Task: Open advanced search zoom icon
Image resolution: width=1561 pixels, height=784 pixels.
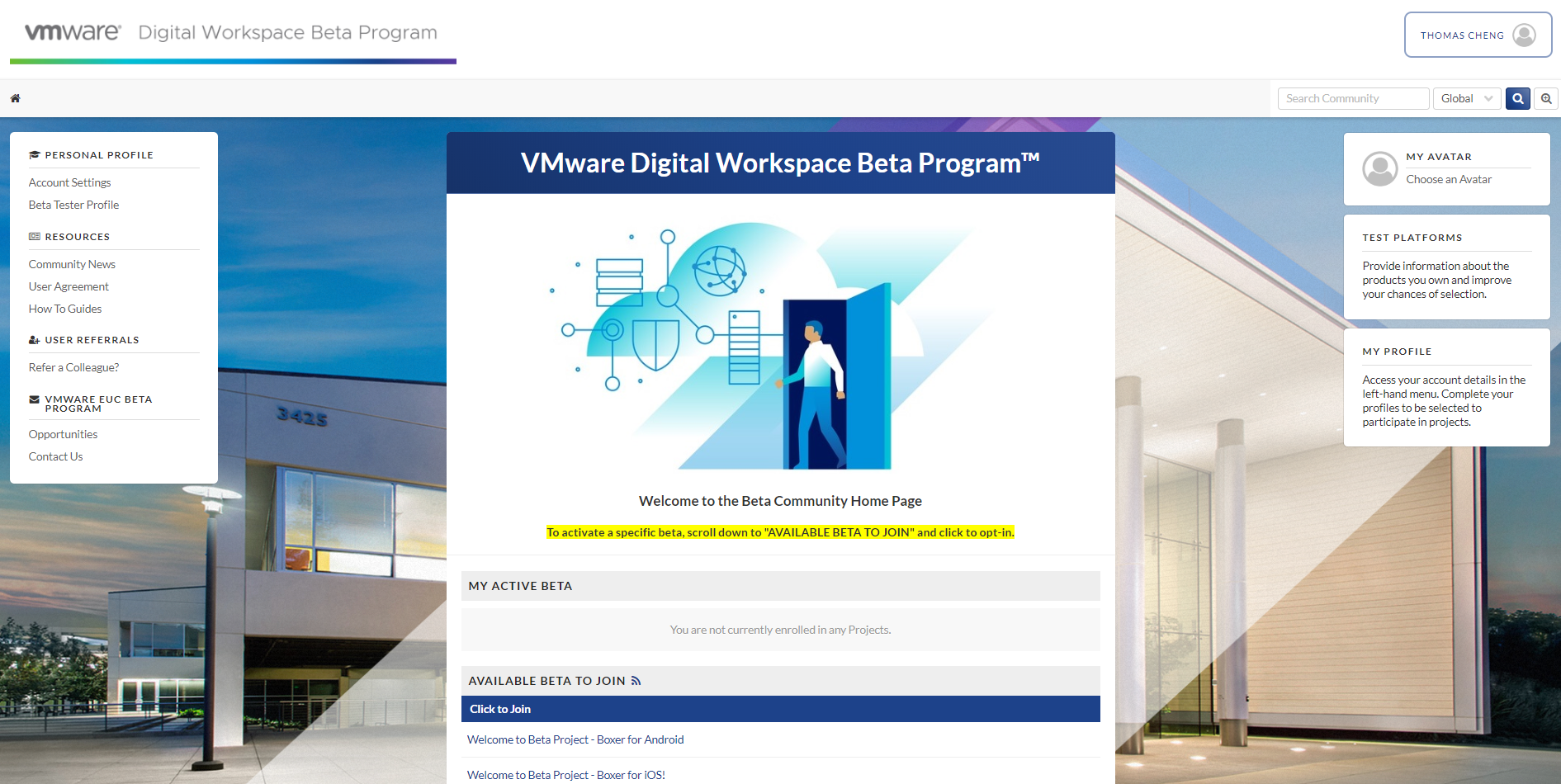Action: point(1546,98)
